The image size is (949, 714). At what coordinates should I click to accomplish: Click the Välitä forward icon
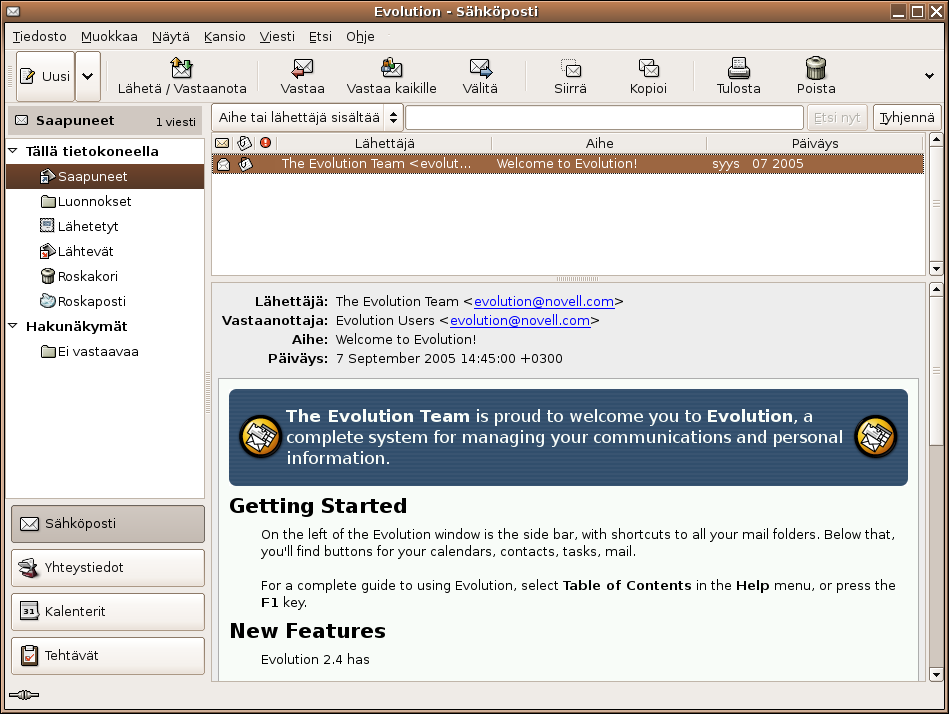[x=481, y=68]
